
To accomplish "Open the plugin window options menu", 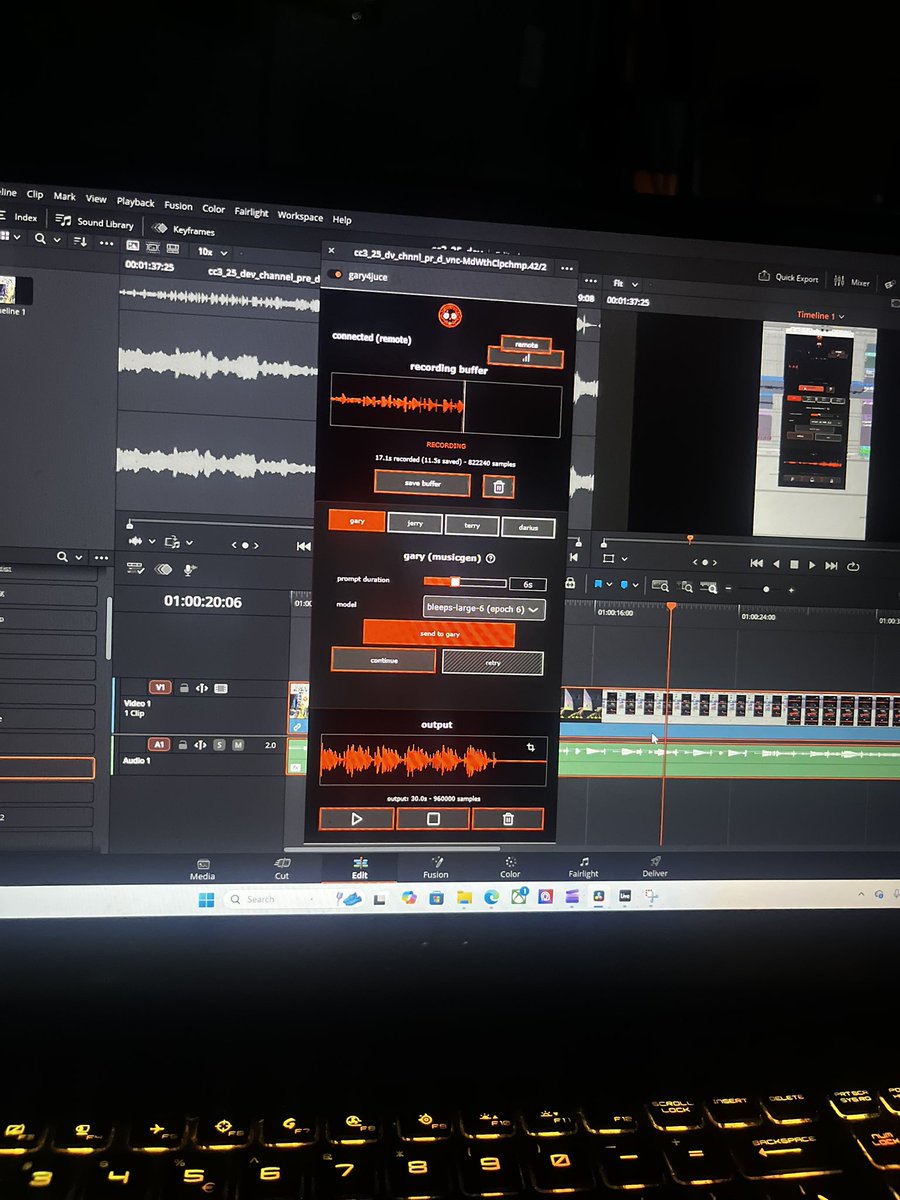I will click(567, 268).
